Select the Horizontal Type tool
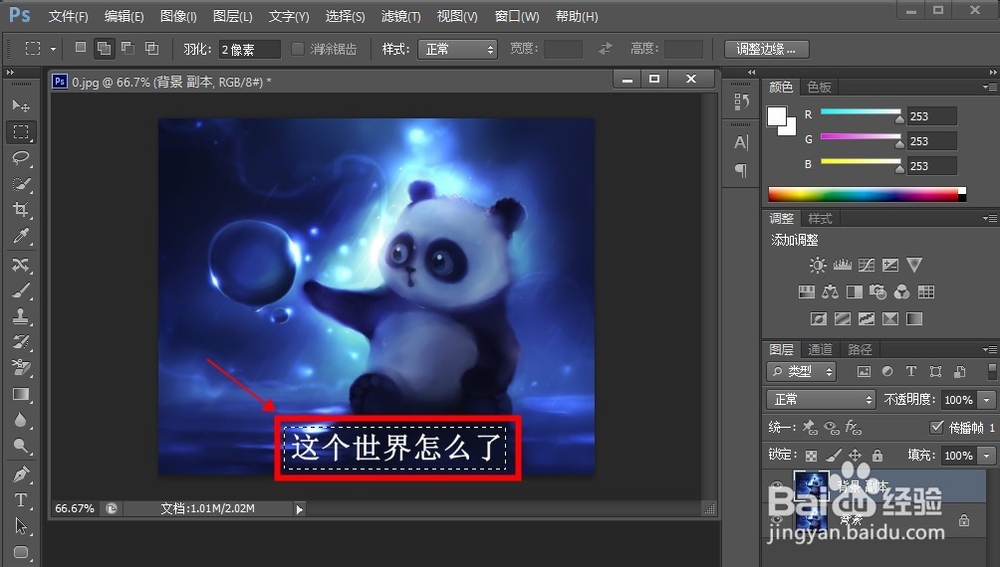This screenshot has height=567, width=1000. 21,500
